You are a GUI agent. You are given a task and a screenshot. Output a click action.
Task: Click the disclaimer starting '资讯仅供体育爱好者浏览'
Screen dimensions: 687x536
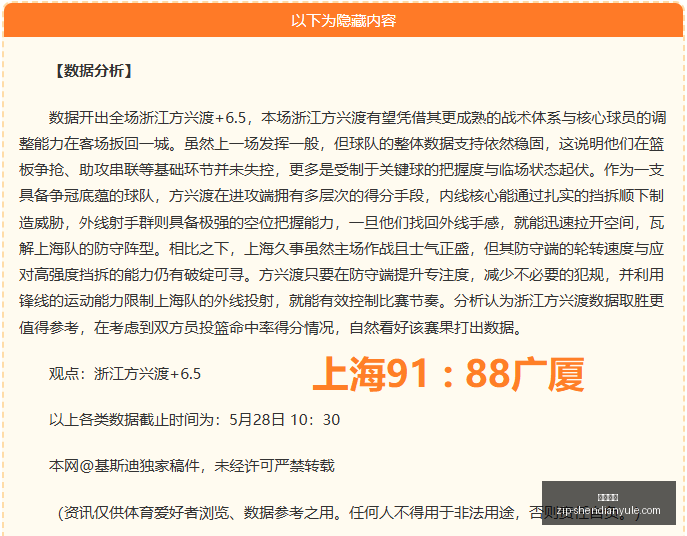click(349, 512)
